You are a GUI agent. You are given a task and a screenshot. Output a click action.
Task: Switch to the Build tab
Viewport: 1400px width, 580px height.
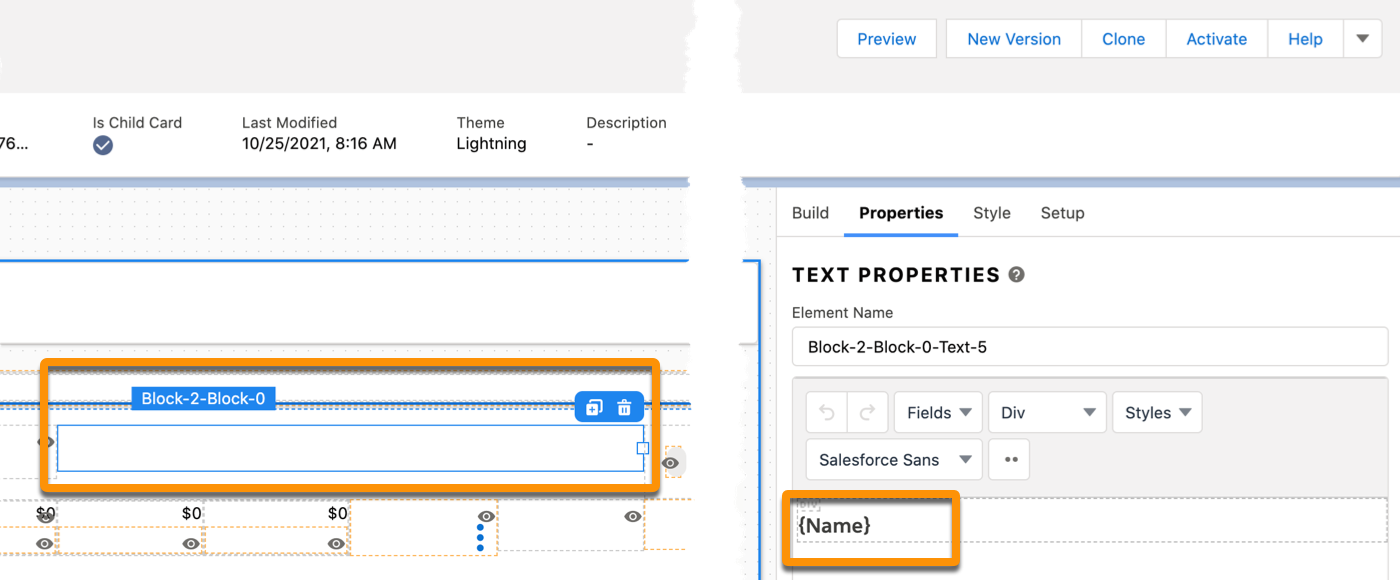coord(810,213)
